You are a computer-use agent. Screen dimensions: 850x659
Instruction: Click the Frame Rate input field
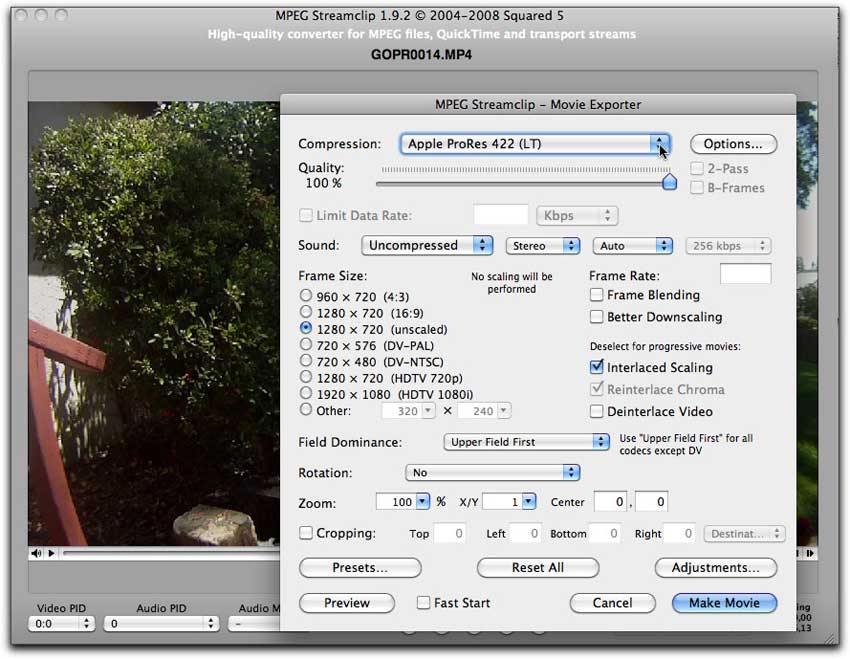coord(745,274)
